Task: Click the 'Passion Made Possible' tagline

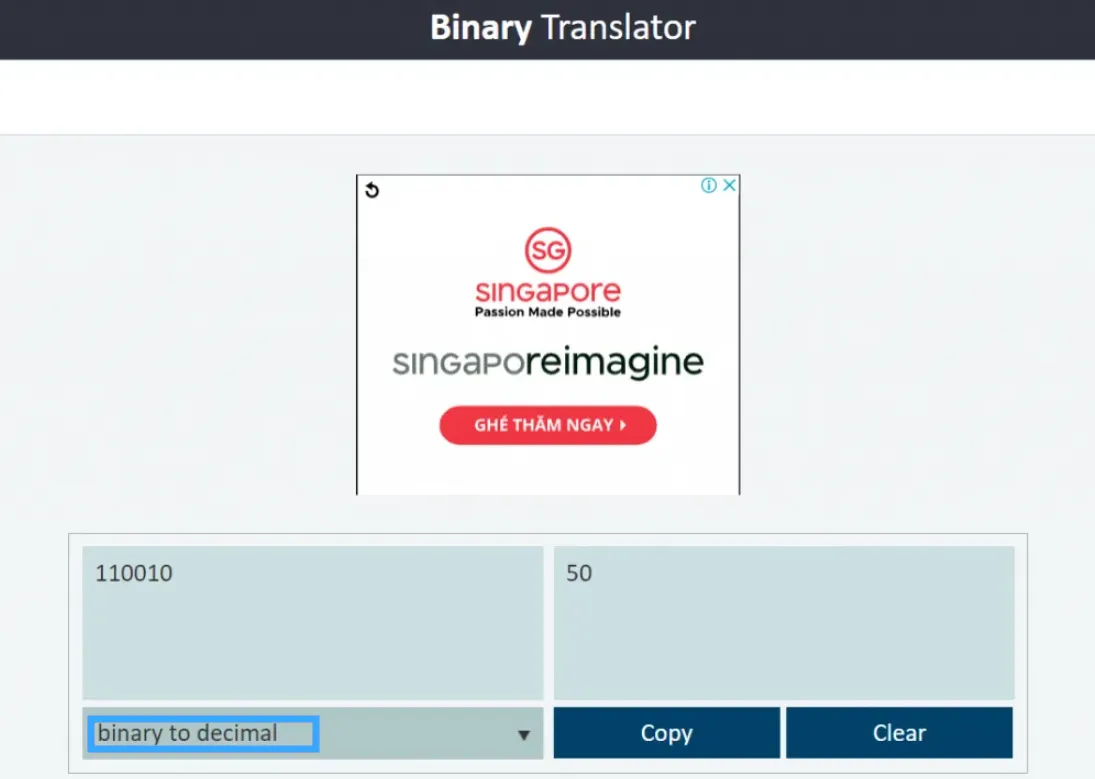Action: (x=548, y=312)
